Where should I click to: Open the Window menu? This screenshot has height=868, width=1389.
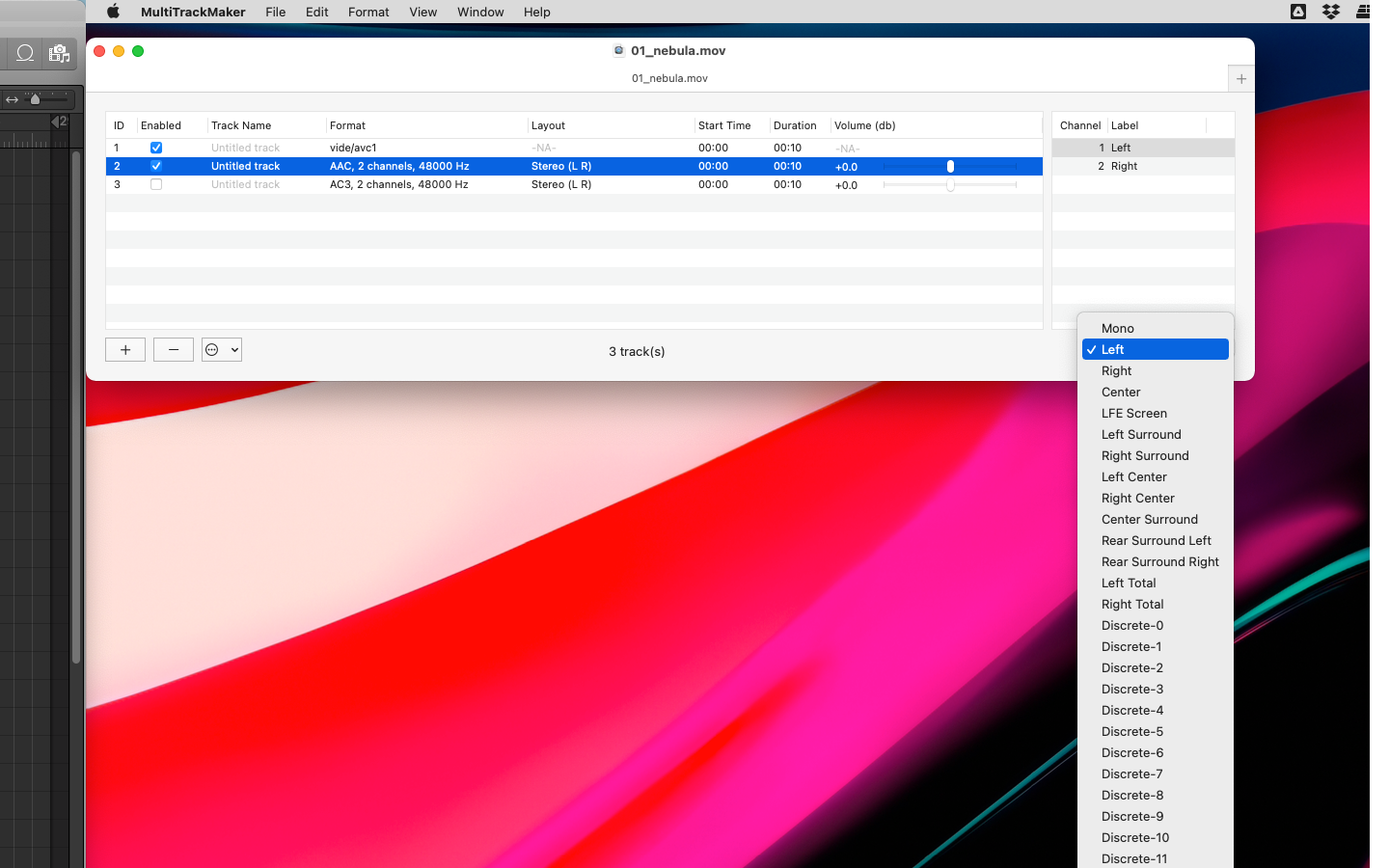tap(480, 12)
